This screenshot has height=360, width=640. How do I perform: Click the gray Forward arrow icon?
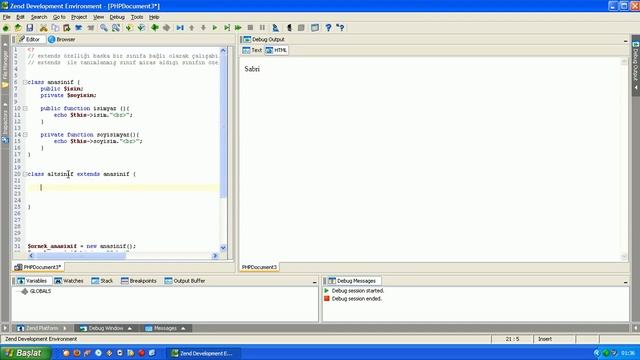click(x=167, y=28)
